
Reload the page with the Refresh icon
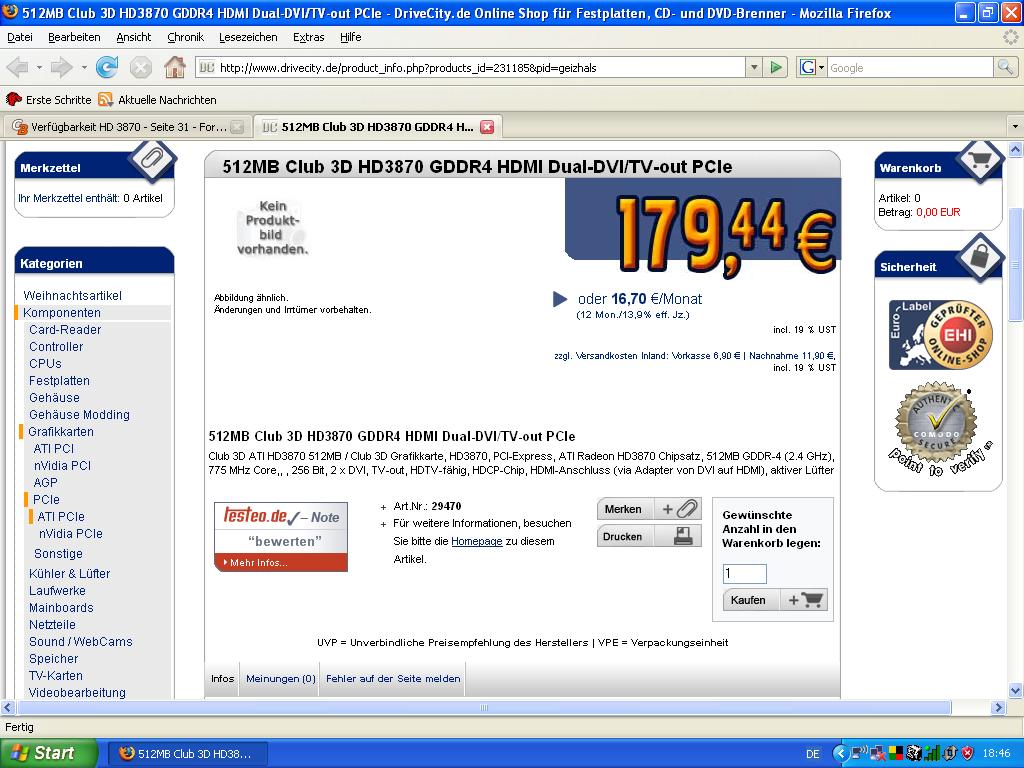(106, 67)
